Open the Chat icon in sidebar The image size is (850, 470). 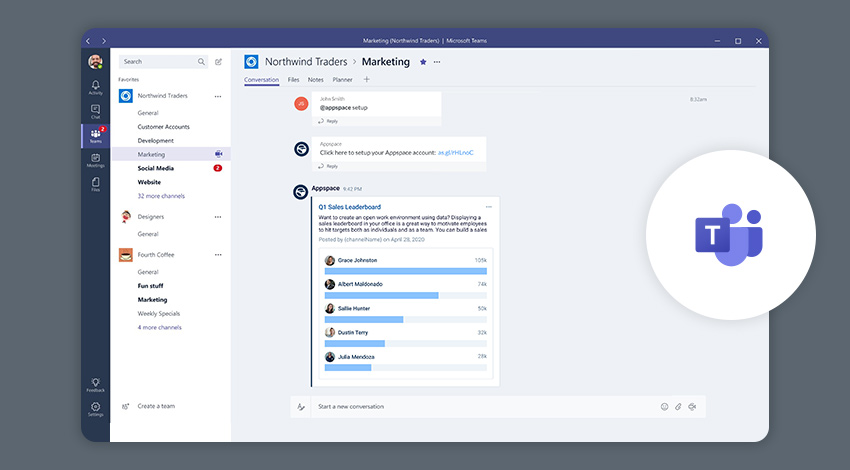click(x=95, y=111)
